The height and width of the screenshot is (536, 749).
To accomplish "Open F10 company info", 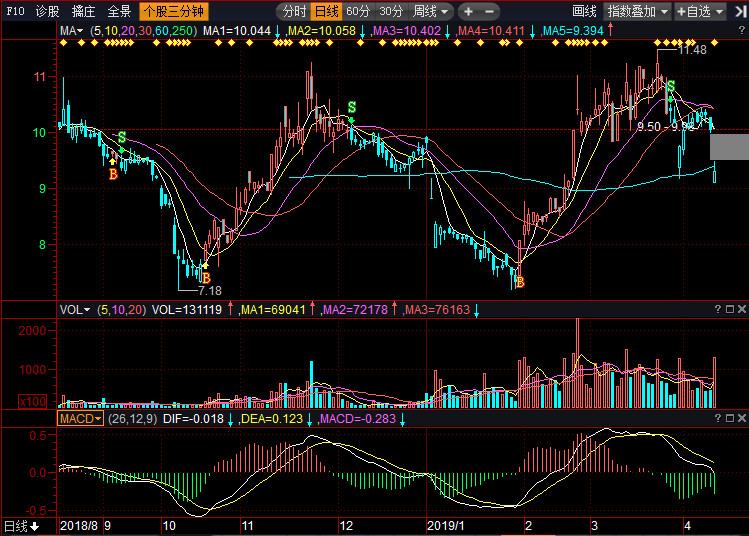I will [15, 12].
